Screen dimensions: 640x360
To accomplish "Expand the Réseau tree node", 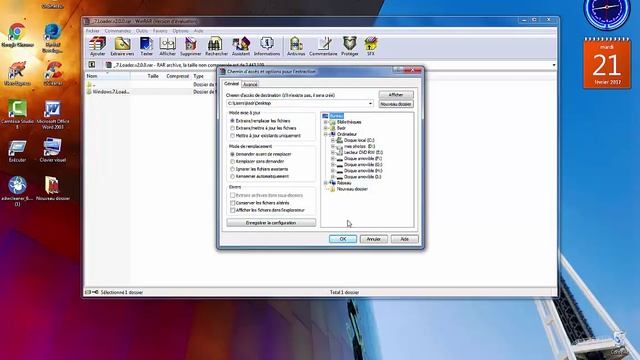I will 326,183.
